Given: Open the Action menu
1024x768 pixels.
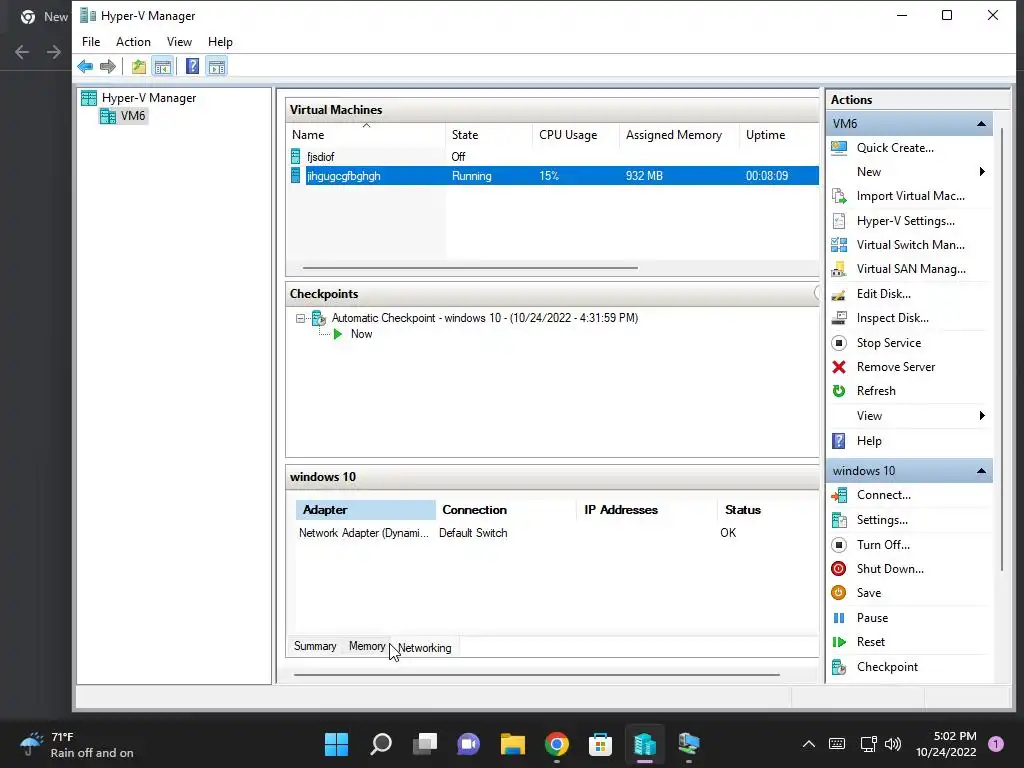Looking at the screenshot, I should coord(133,42).
